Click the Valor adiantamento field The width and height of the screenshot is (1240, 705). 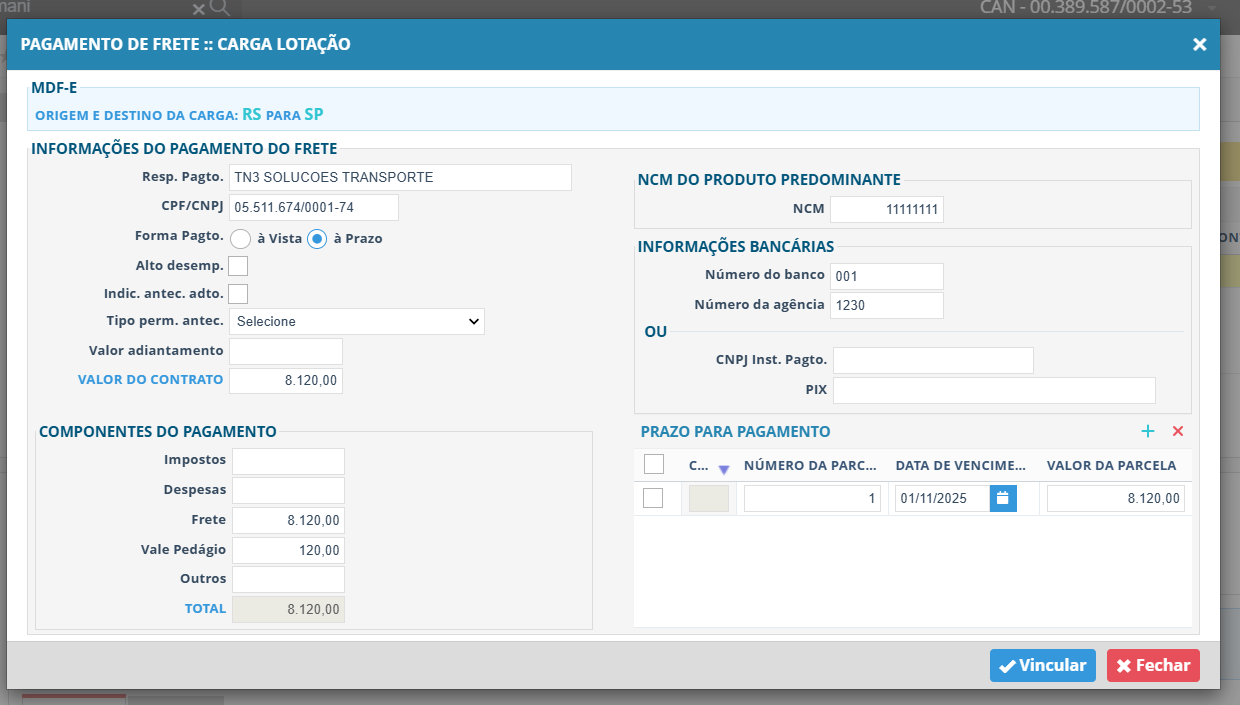tap(286, 351)
